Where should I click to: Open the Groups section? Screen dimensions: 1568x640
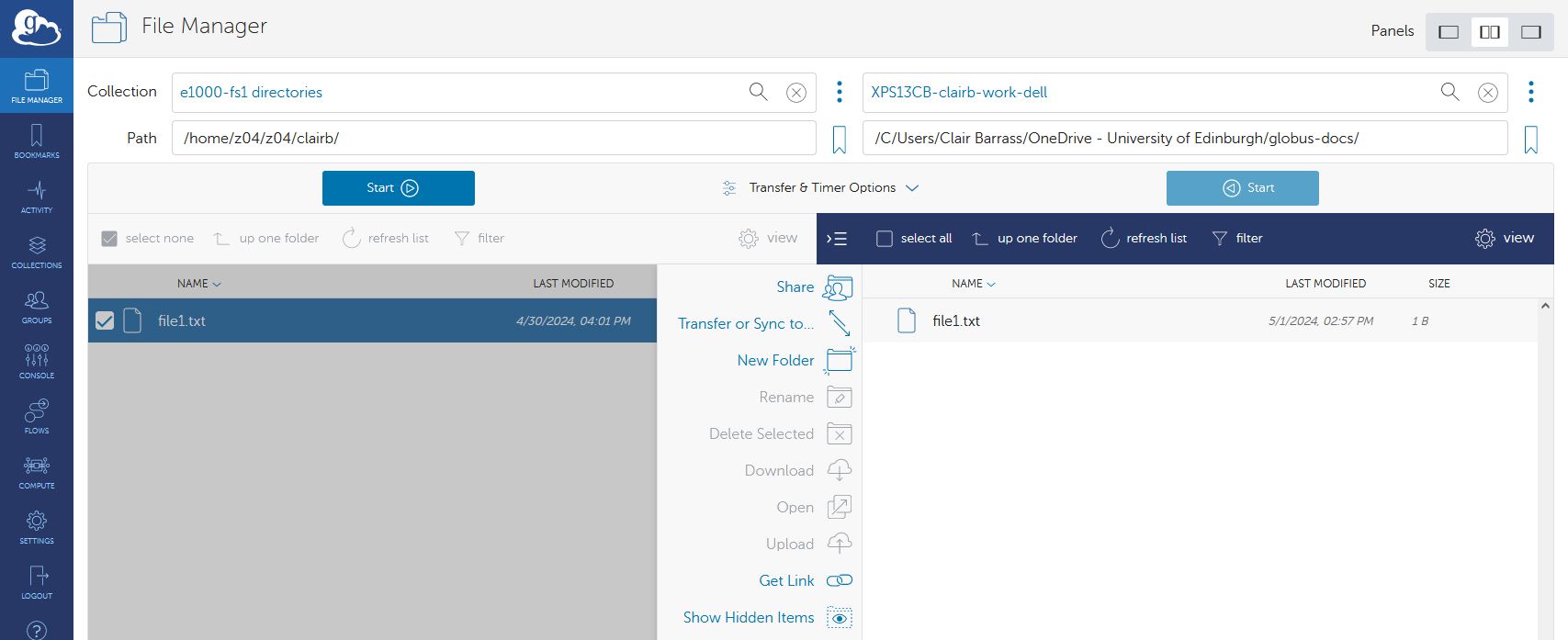[37, 307]
